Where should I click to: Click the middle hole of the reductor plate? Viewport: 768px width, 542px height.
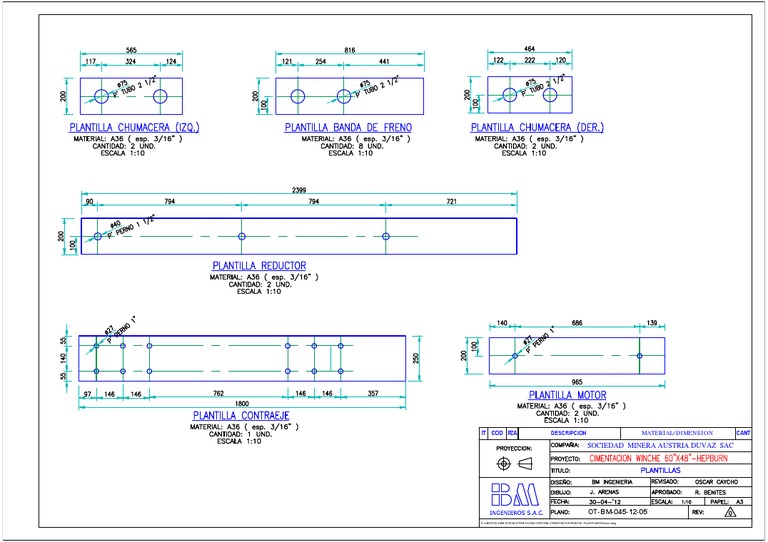241,236
